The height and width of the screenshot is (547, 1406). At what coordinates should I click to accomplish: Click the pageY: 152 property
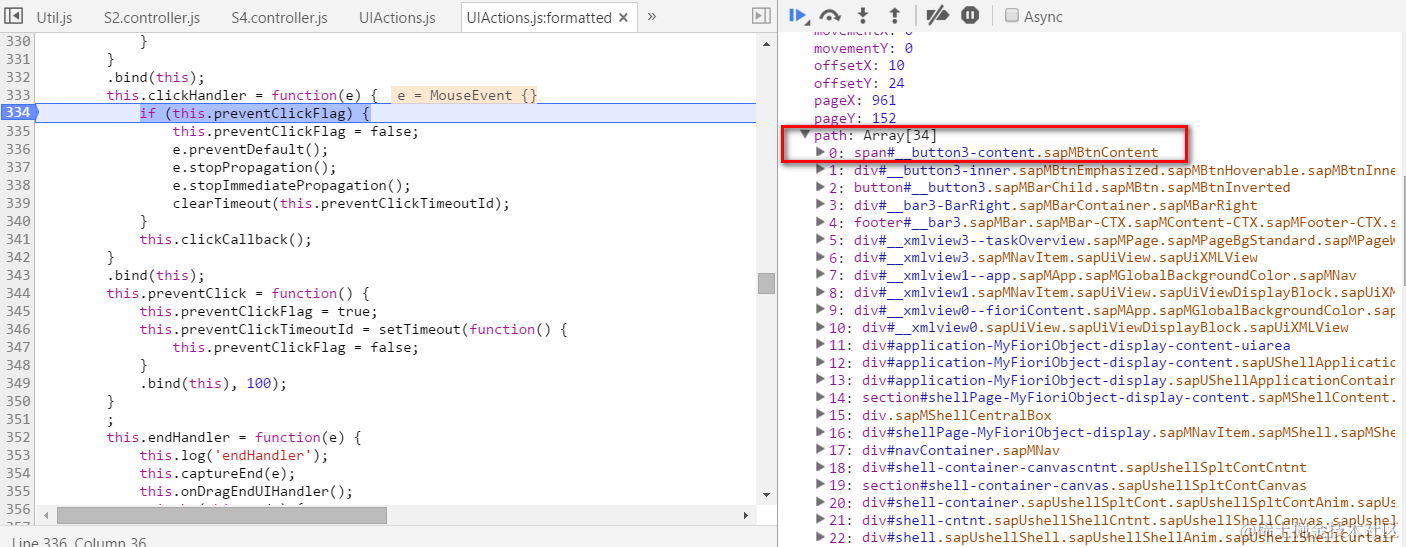[855, 118]
